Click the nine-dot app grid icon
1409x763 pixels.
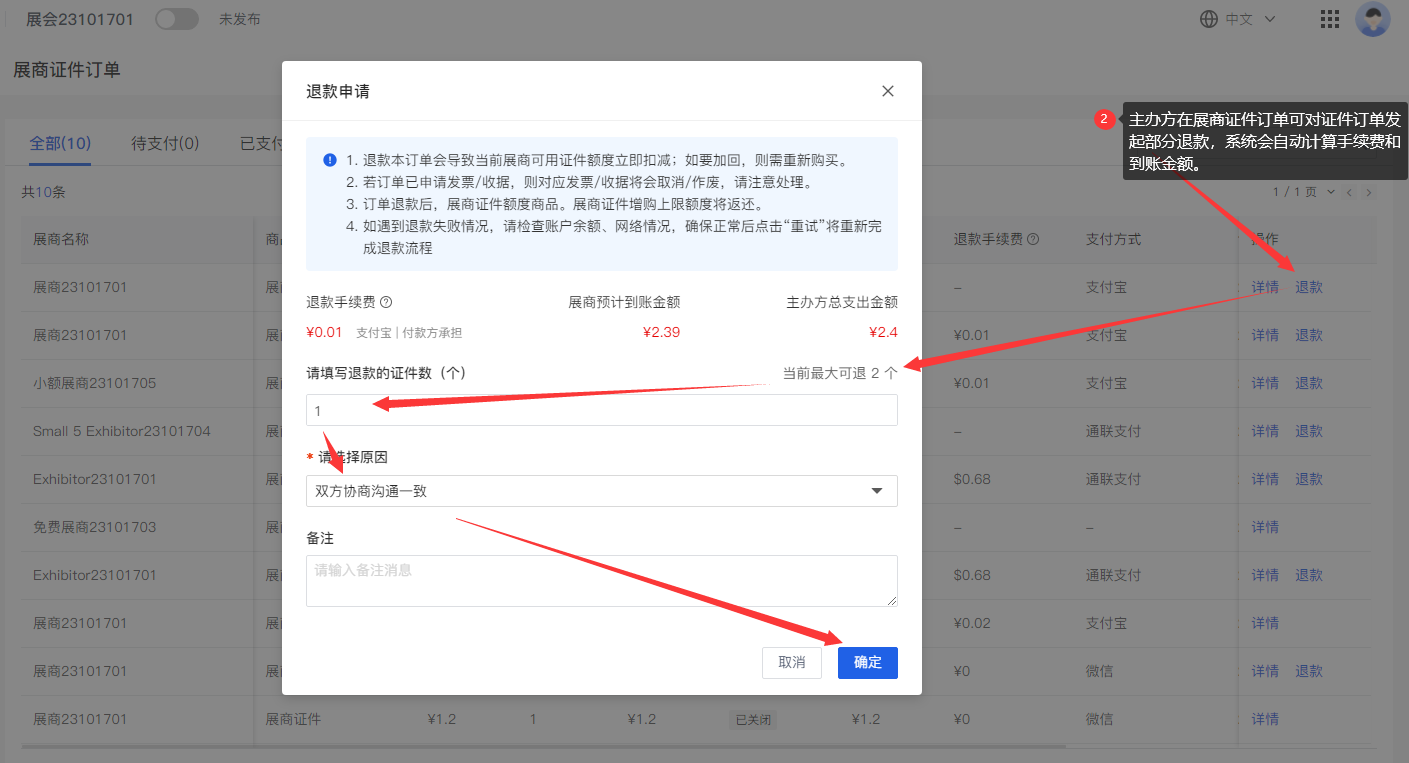point(1329,18)
